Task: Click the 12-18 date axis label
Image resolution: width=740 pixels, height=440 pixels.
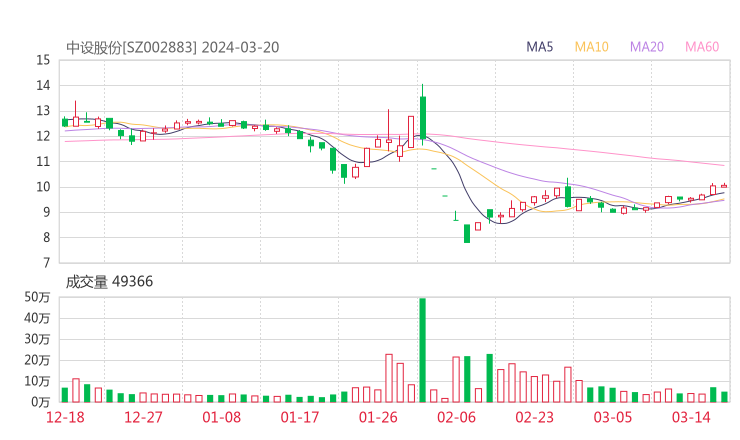Action: pyautogui.click(x=65, y=417)
